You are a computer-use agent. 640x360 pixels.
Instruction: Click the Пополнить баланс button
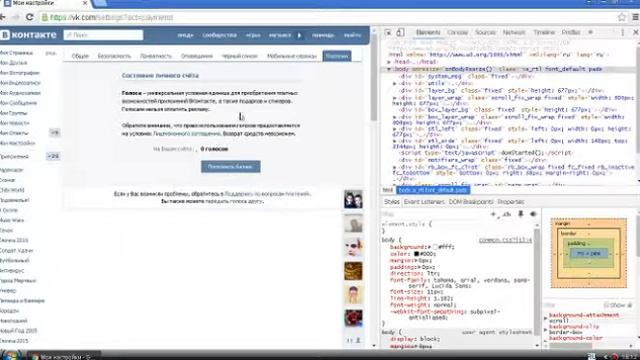click(x=231, y=167)
